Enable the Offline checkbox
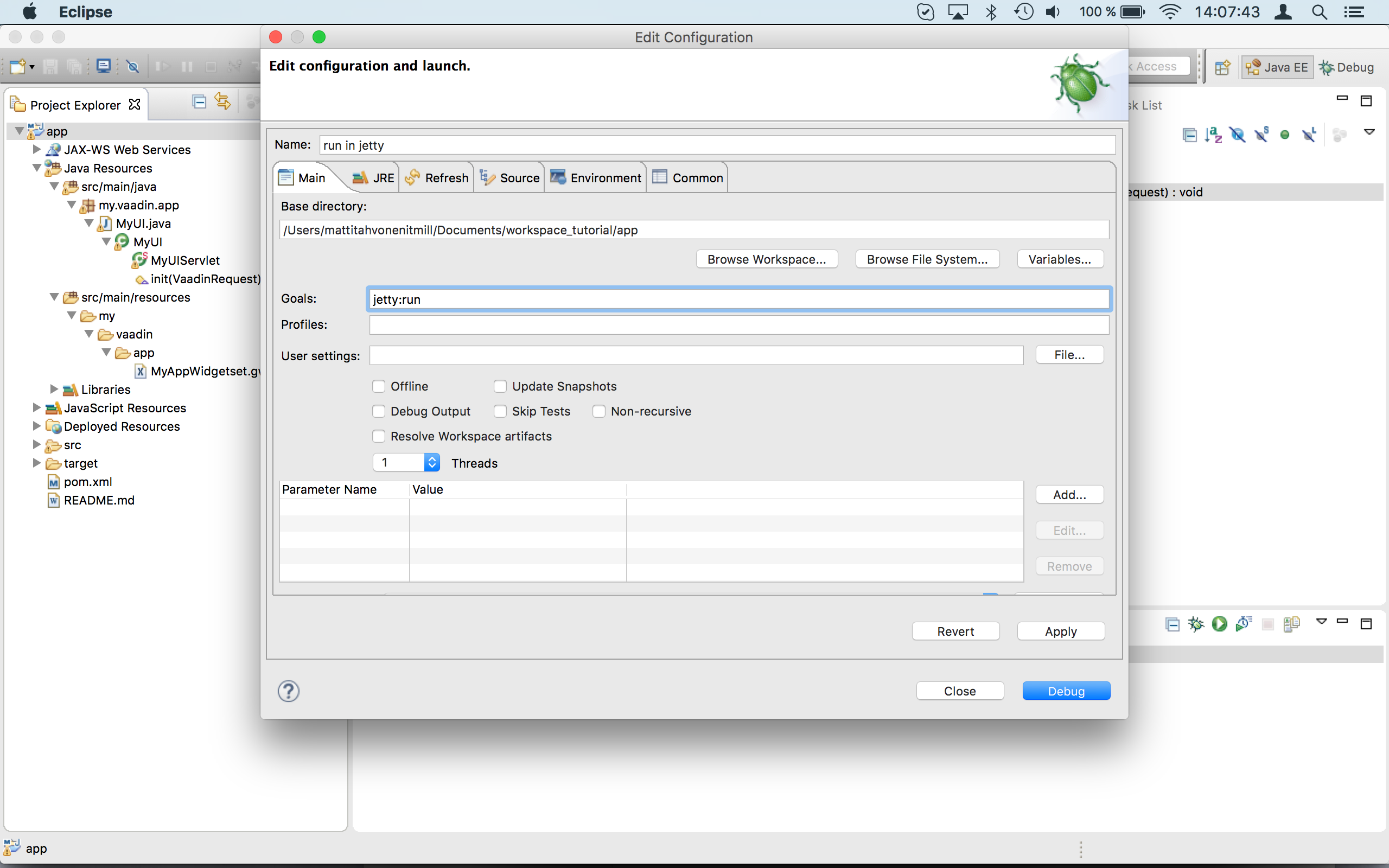1389x868 pixels. [378, 386]
